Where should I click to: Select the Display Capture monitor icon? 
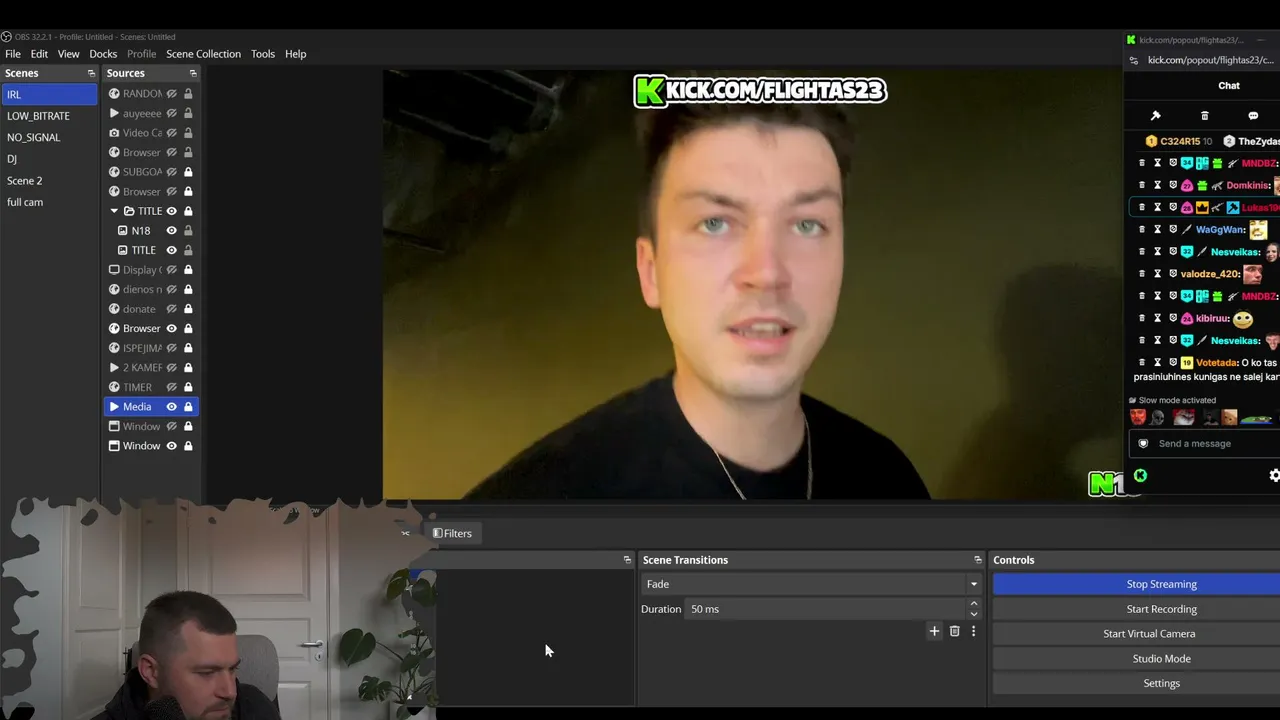tap(114, 270)
